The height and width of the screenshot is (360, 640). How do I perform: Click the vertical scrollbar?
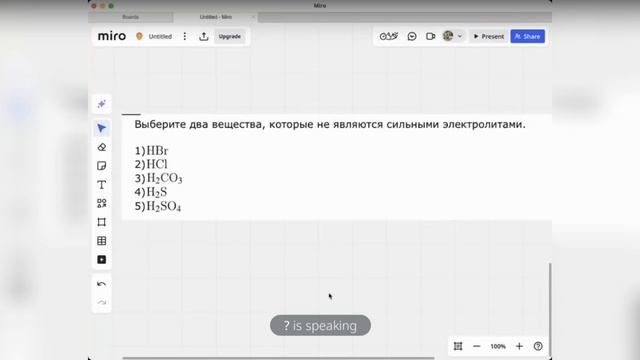click(550, 310)
